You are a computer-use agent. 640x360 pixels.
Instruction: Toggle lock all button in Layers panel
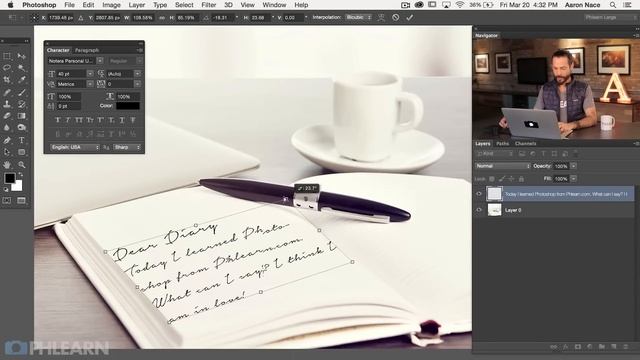click(x=522, y=179)
